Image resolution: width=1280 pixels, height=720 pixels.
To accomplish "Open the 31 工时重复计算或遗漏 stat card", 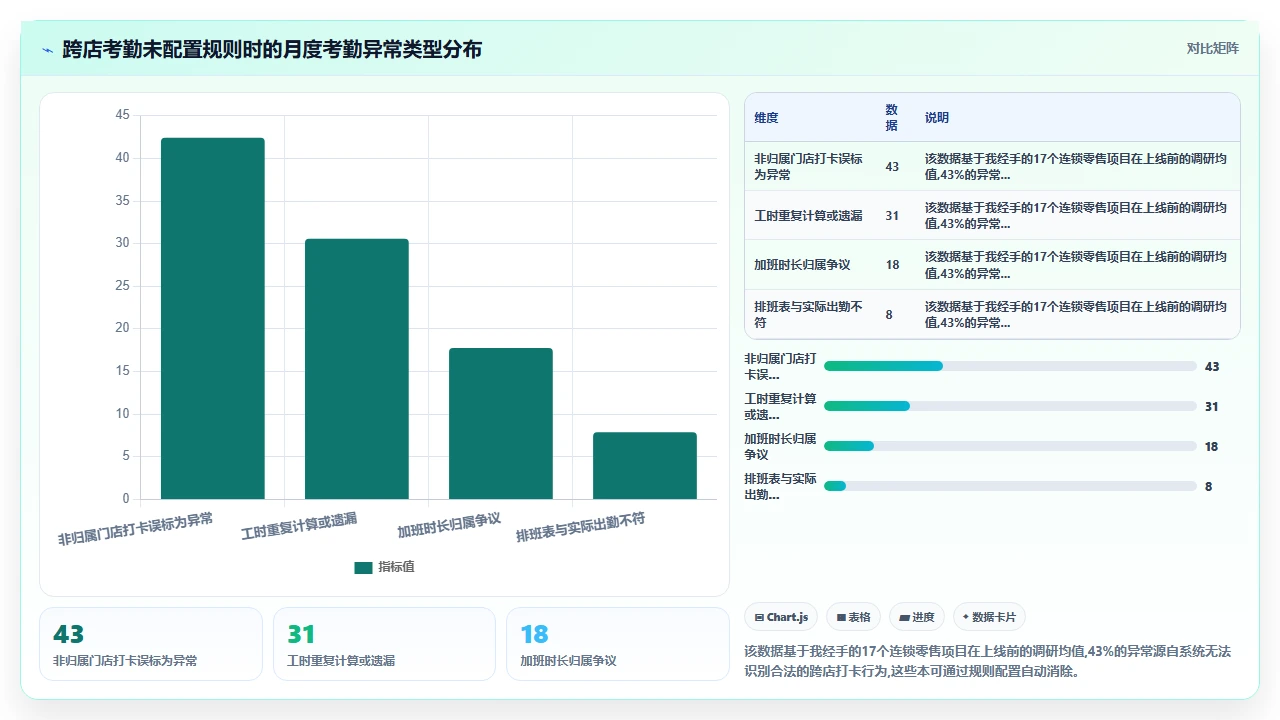I will [x=384, y=644].
